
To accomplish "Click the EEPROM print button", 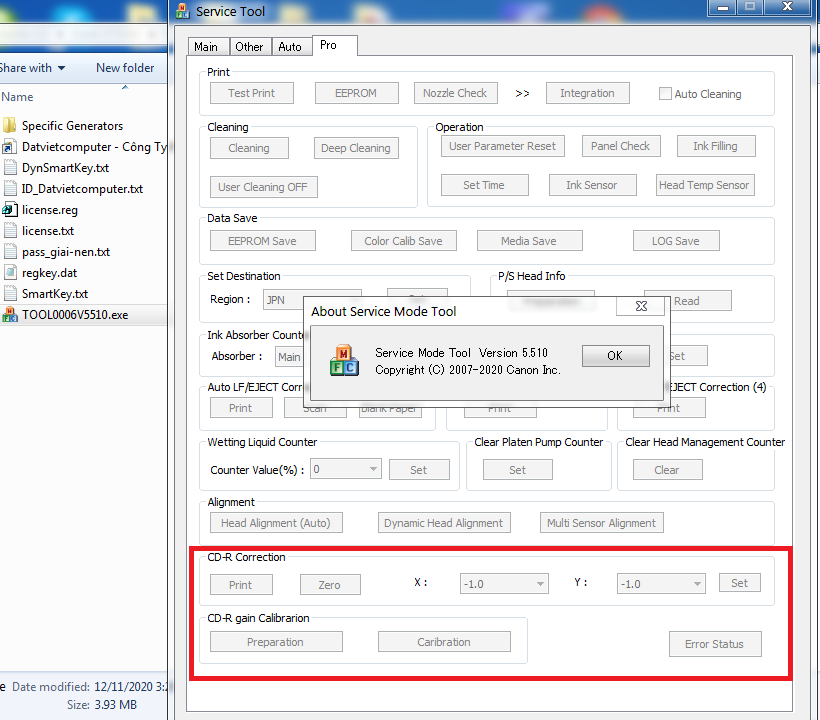I will point(356,93).
